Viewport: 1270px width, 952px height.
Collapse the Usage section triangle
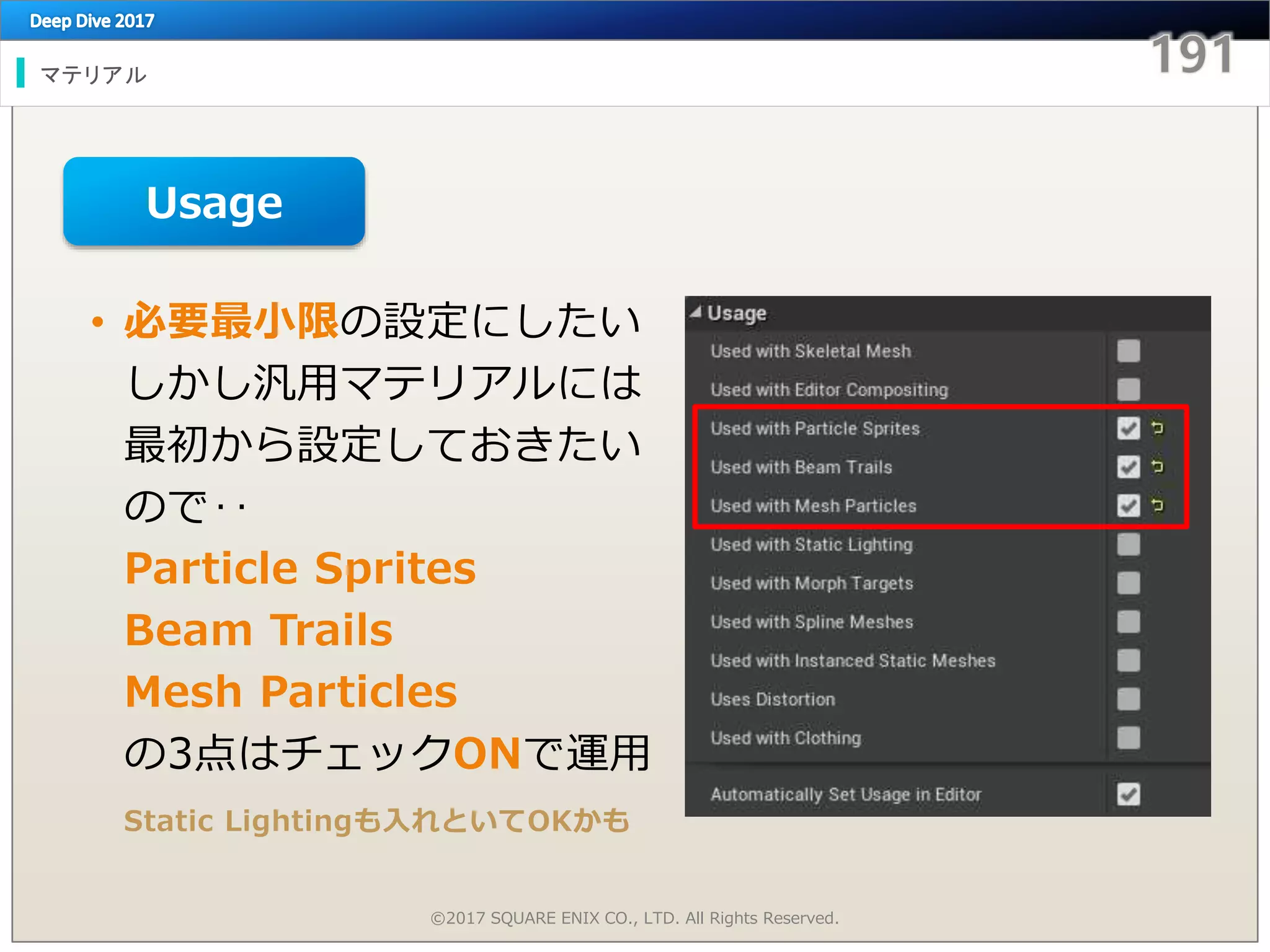(x=696, y=313)
